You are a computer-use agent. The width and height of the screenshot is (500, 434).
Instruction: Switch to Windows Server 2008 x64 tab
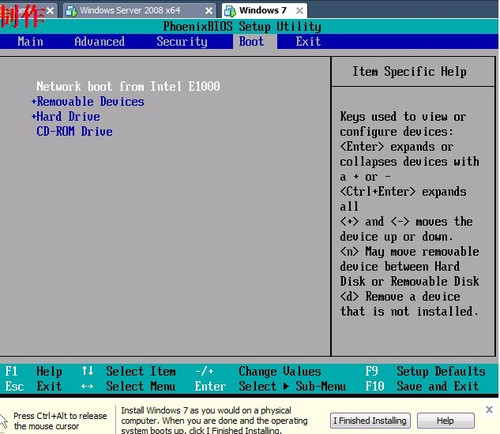click(x=130, y=10)
